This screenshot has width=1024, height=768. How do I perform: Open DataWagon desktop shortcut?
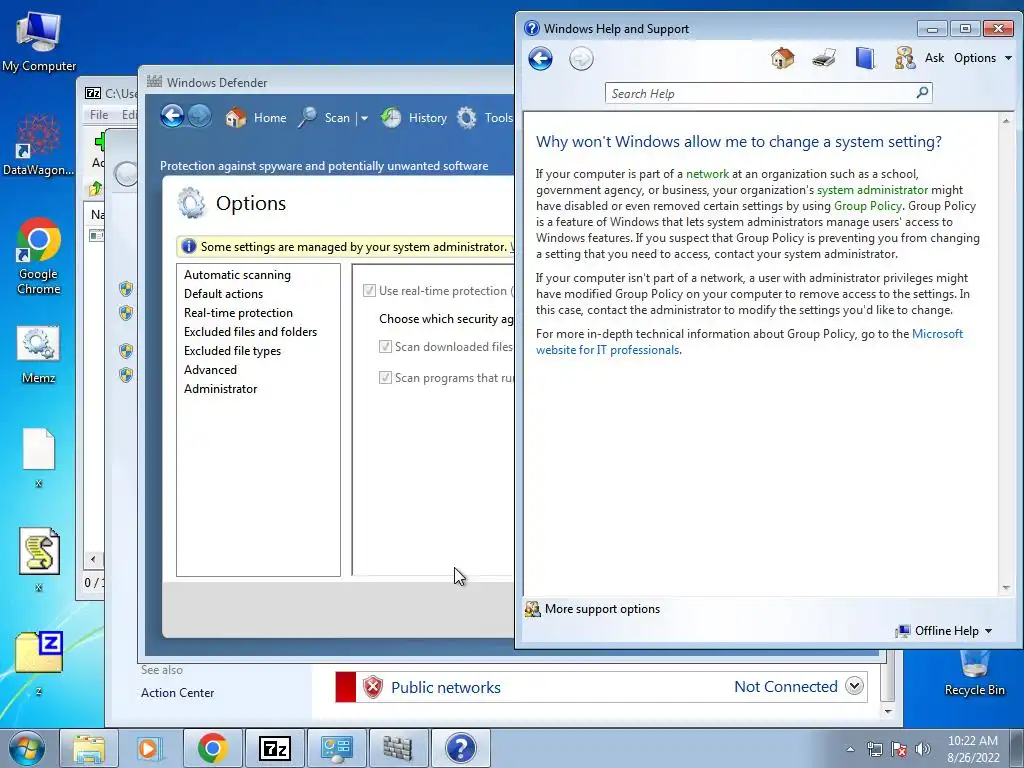pos(39,145)
